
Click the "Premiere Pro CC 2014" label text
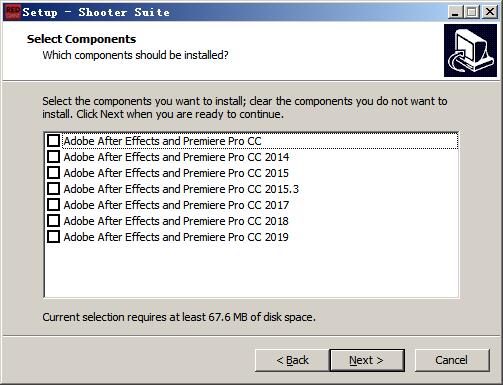point(236,157)
